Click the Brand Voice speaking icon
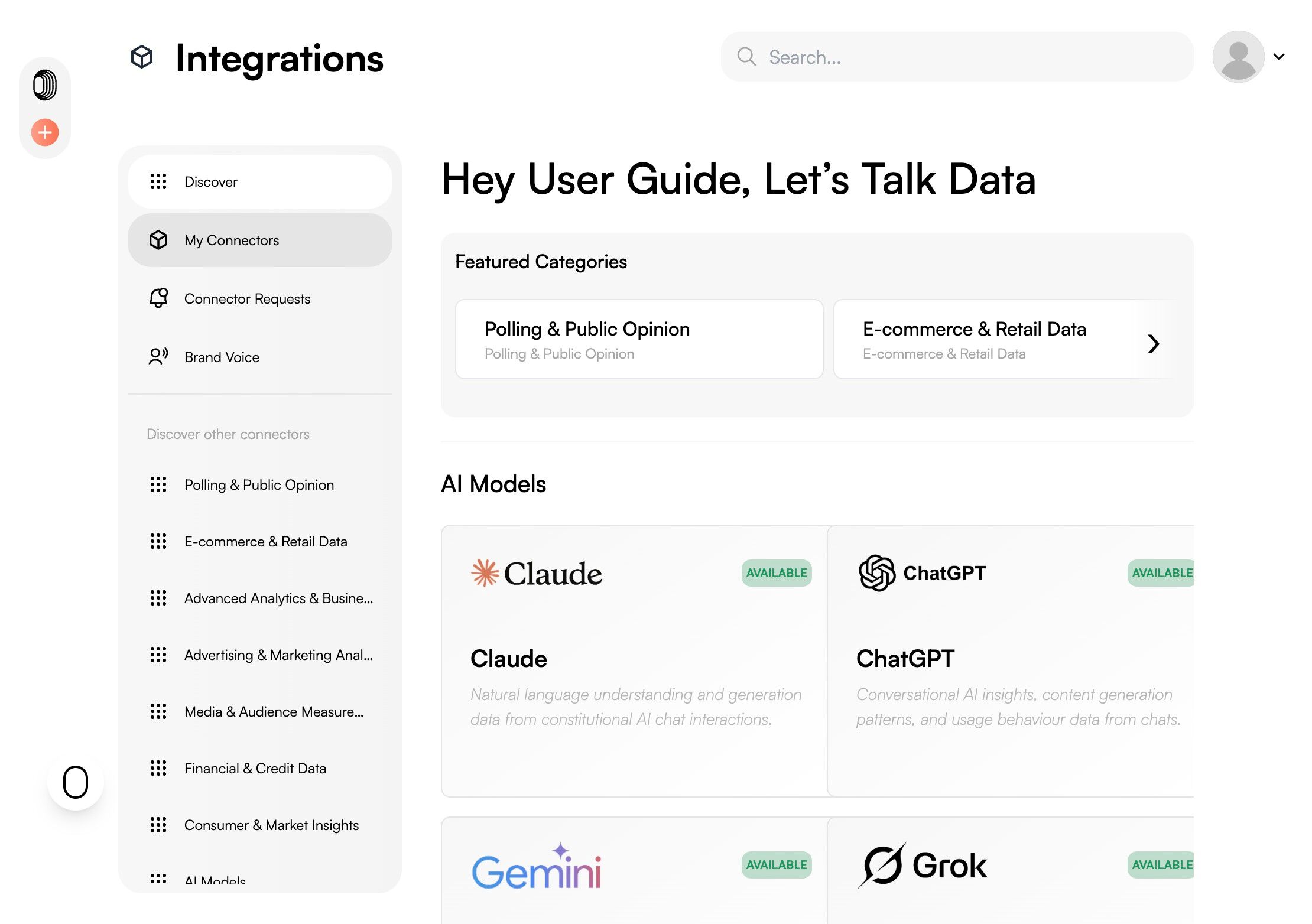This screenshot has width=1312, height=924. [158, 356]
